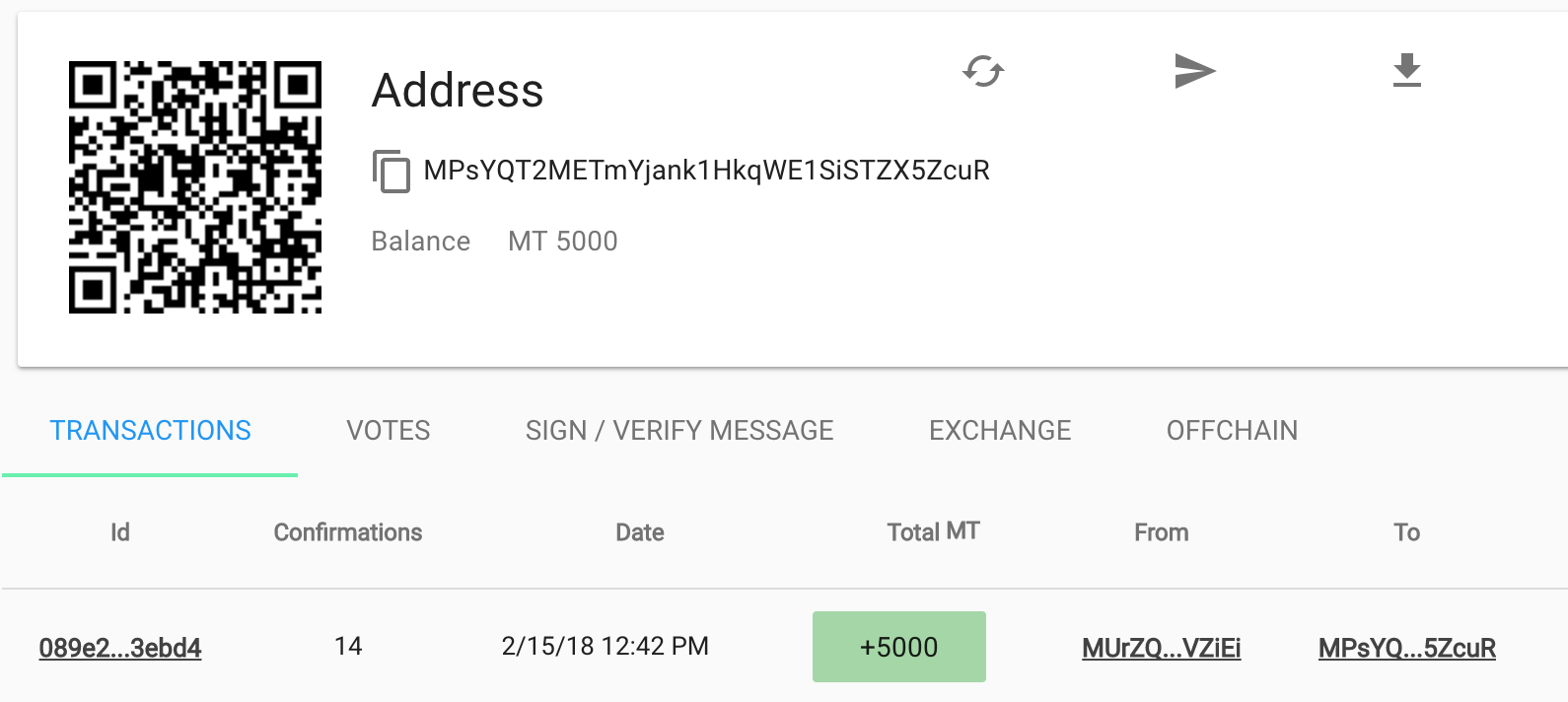Click the Date column header
Viewport: 1568px width, 702px height.
tap(640, 532)
